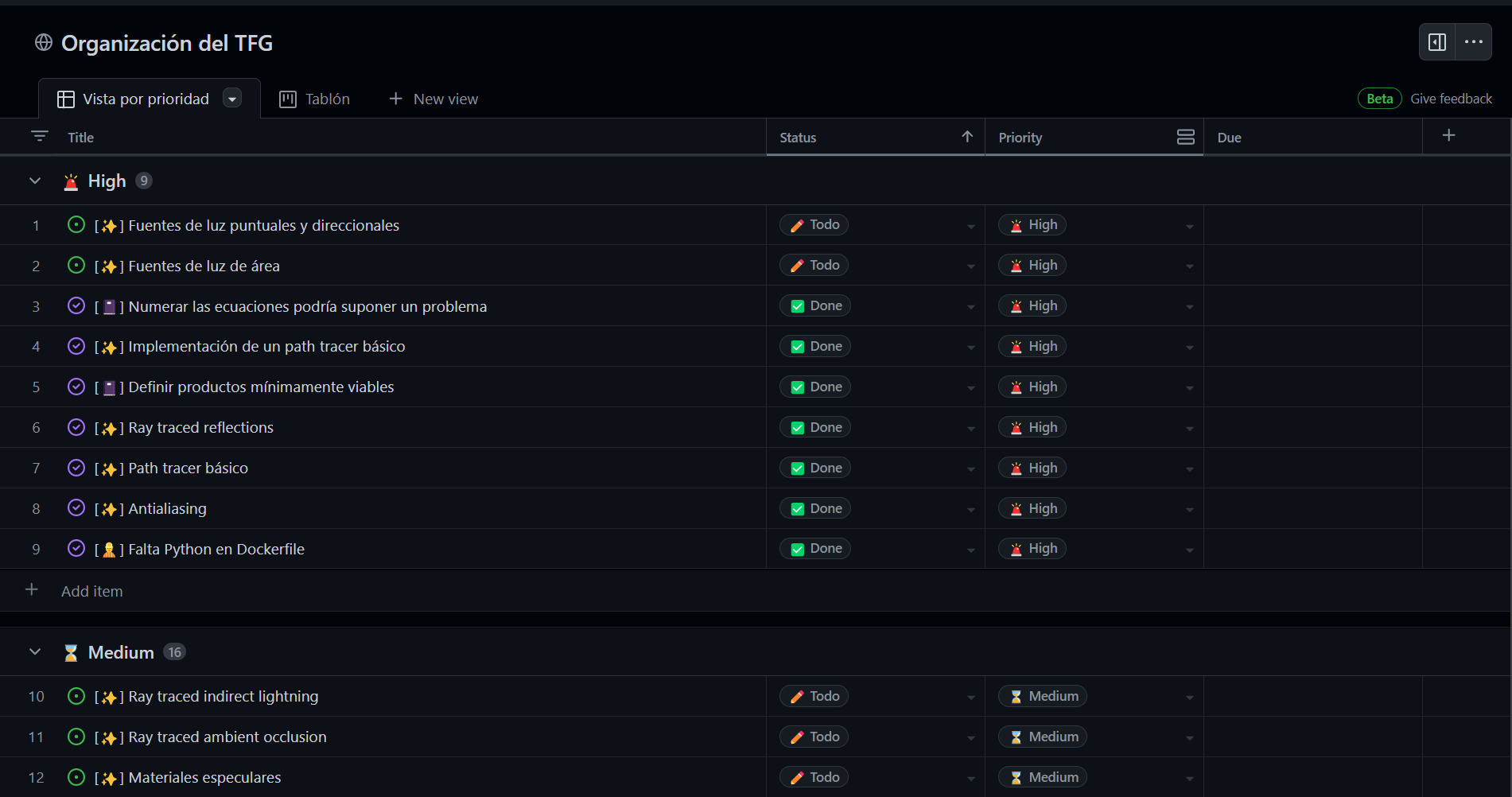Add a new column with plus icon
The width and height of the screenshot is (1512, 797).
(1449, 135)
